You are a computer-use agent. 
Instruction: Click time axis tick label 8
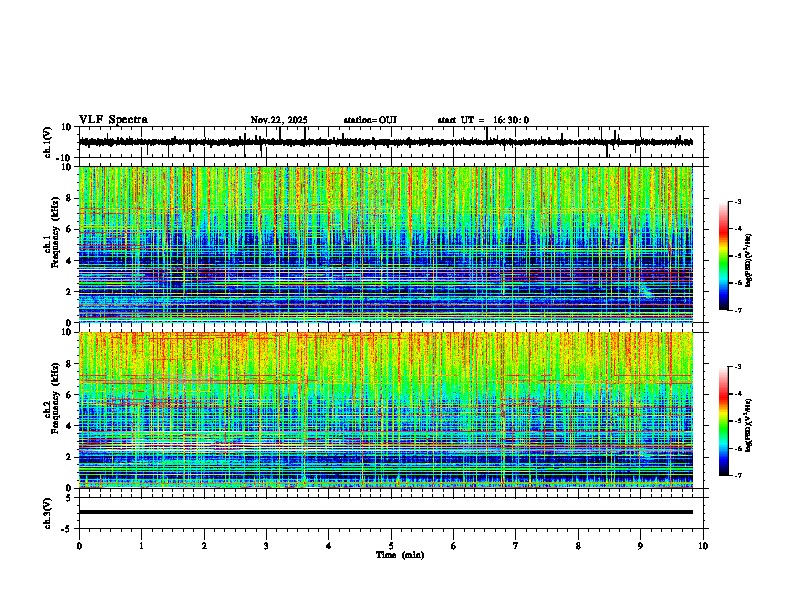(578, 546)
